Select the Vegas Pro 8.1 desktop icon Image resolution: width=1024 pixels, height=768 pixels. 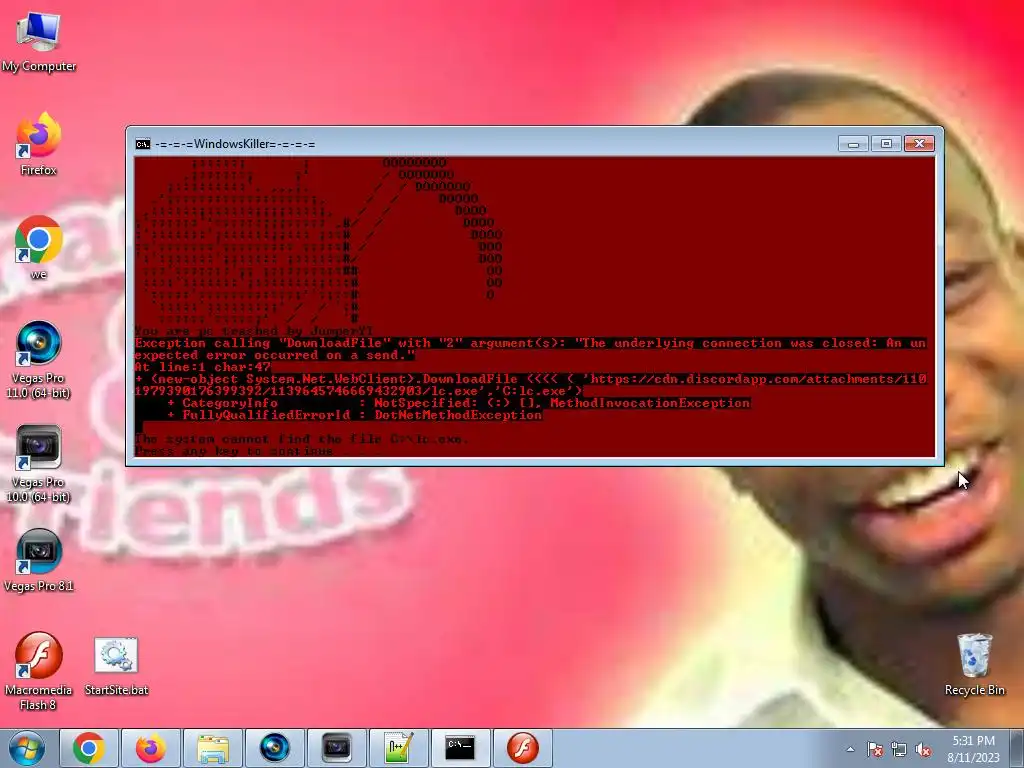tap(39, 560)
